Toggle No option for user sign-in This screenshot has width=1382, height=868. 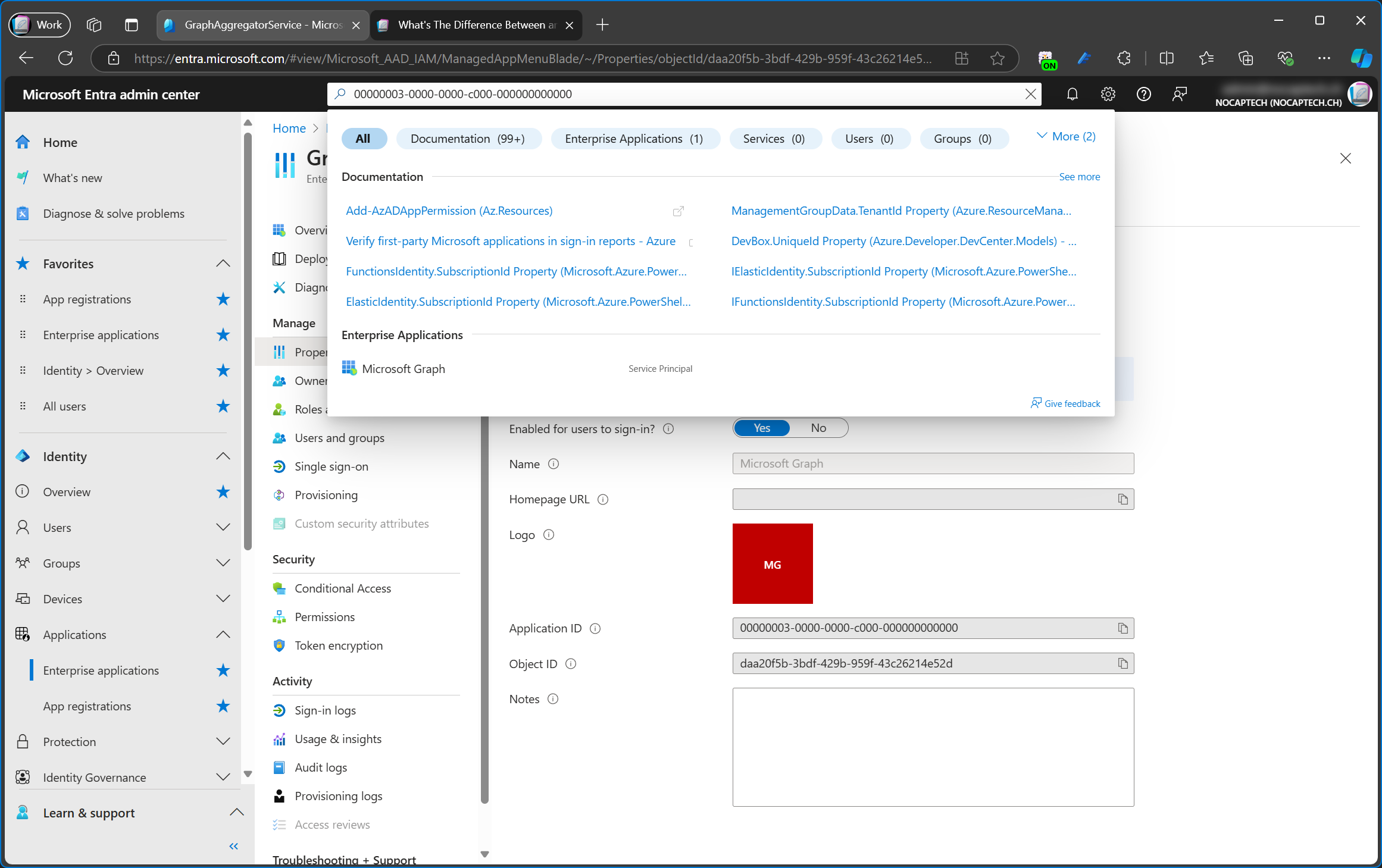[x=818, y=427]
